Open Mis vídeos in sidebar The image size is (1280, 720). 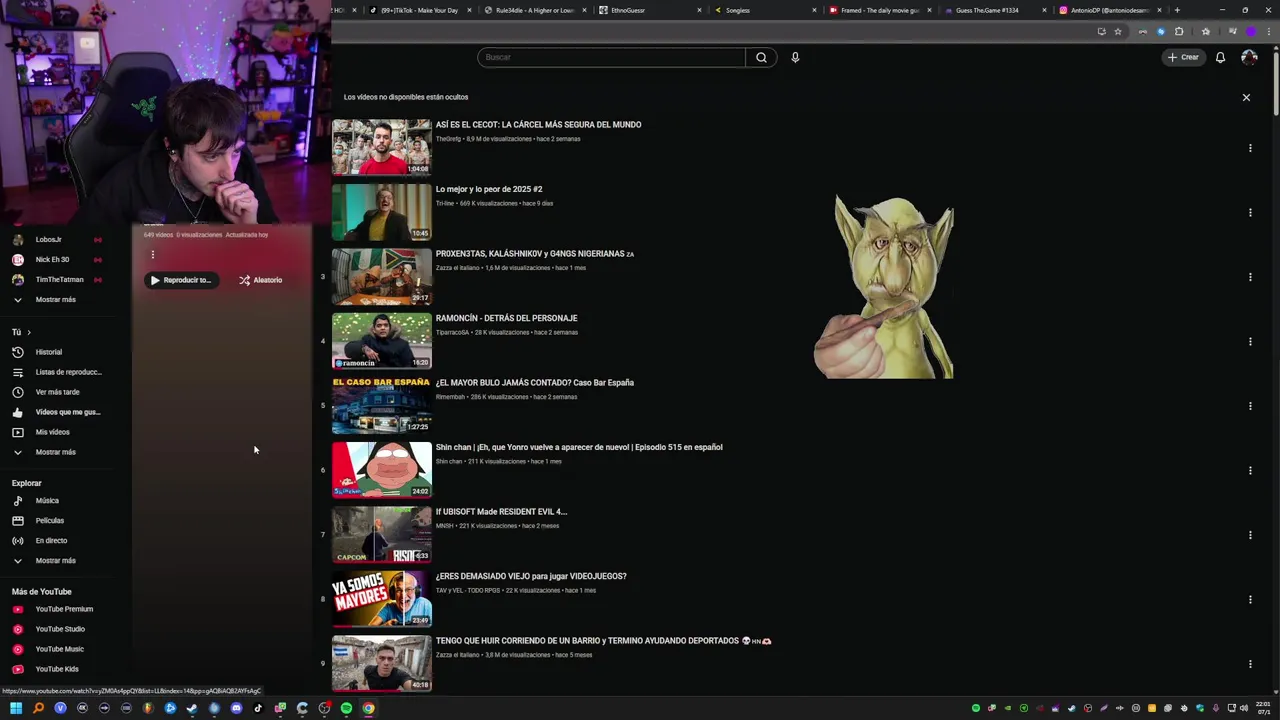coord(57,432)
